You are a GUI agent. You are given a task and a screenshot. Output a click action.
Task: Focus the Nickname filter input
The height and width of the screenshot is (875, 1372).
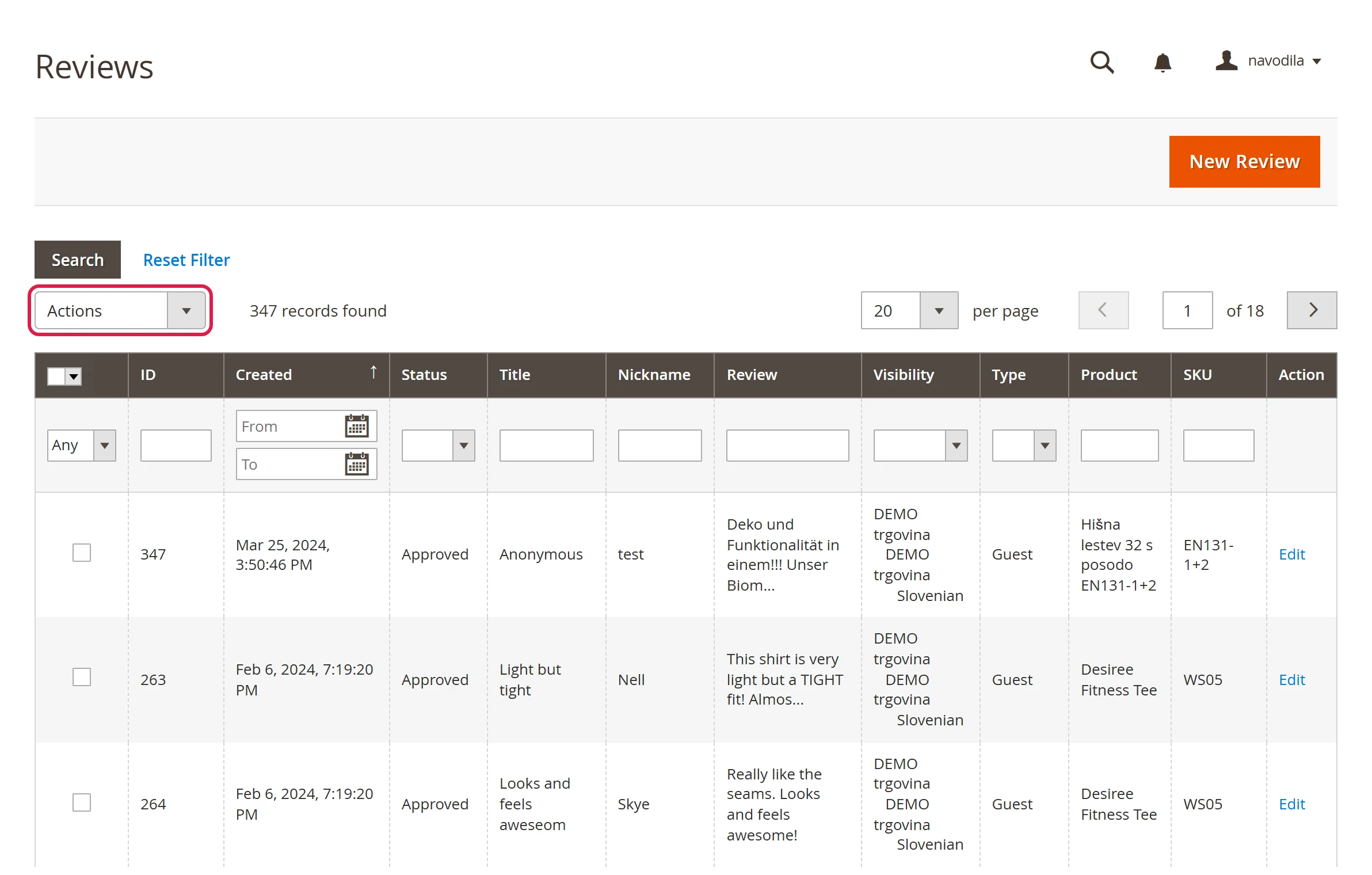(660, 445)
